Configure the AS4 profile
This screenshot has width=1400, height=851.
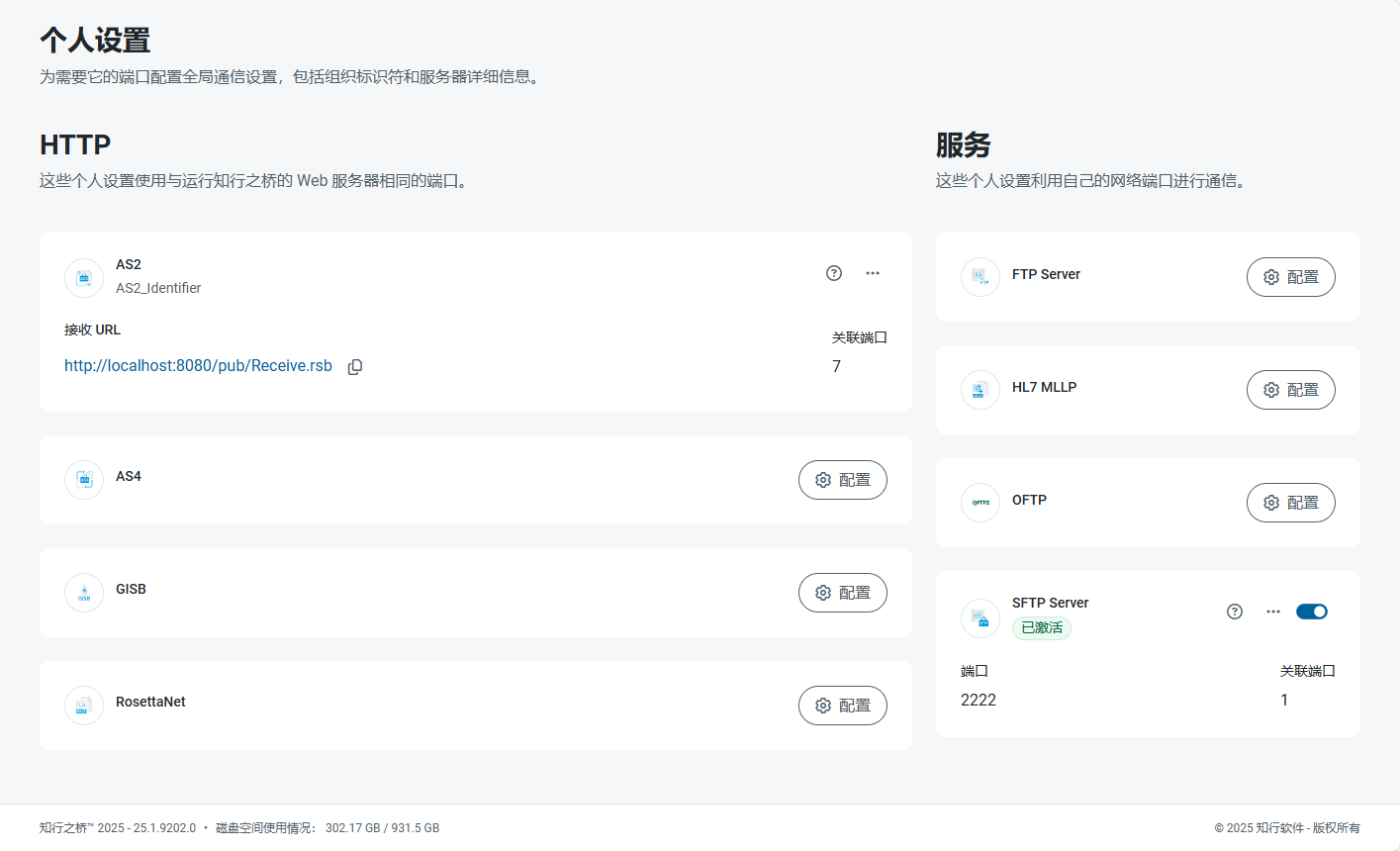click(x=842, y=480)
